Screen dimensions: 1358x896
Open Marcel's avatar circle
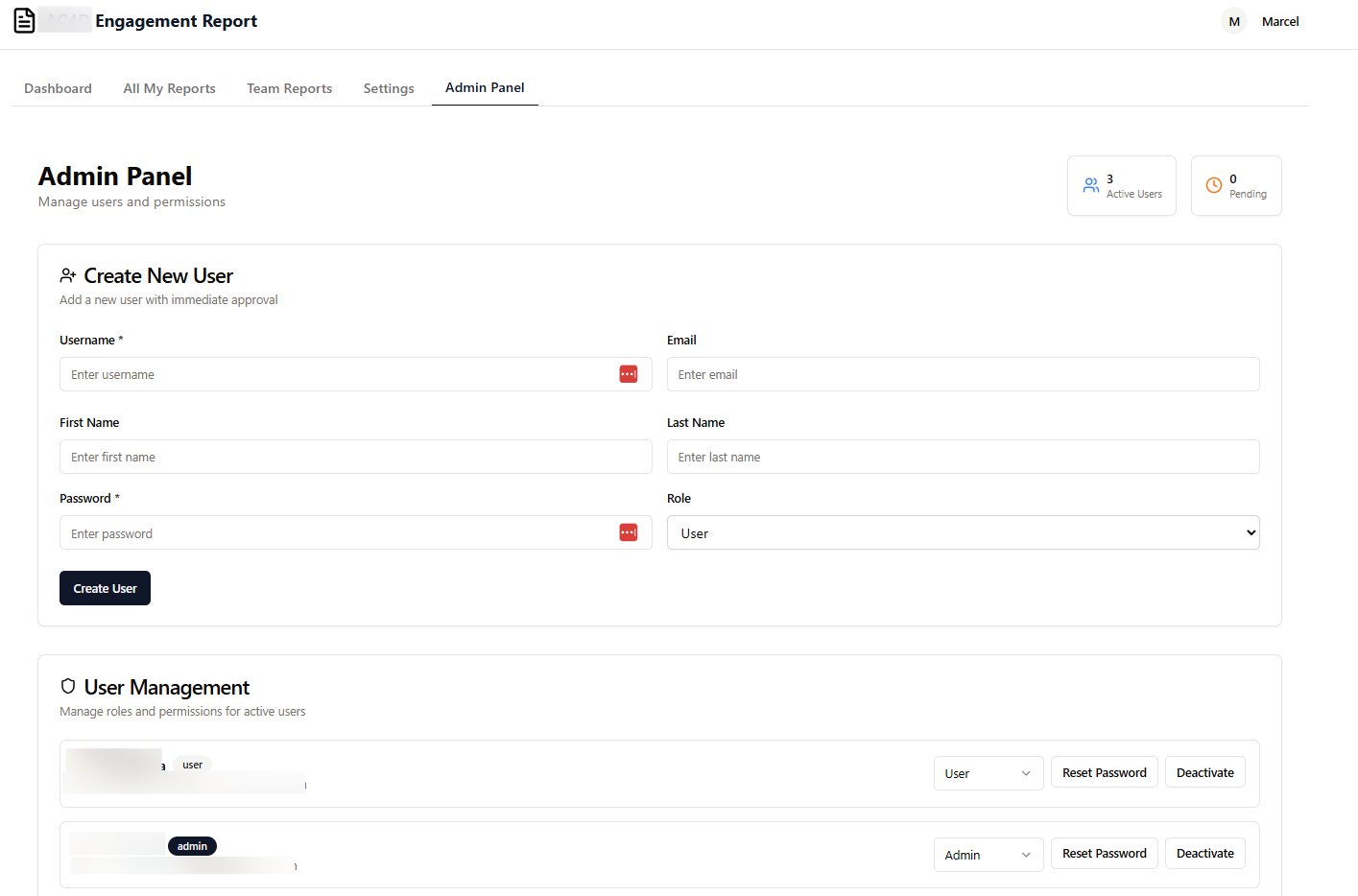(1233, 20)
